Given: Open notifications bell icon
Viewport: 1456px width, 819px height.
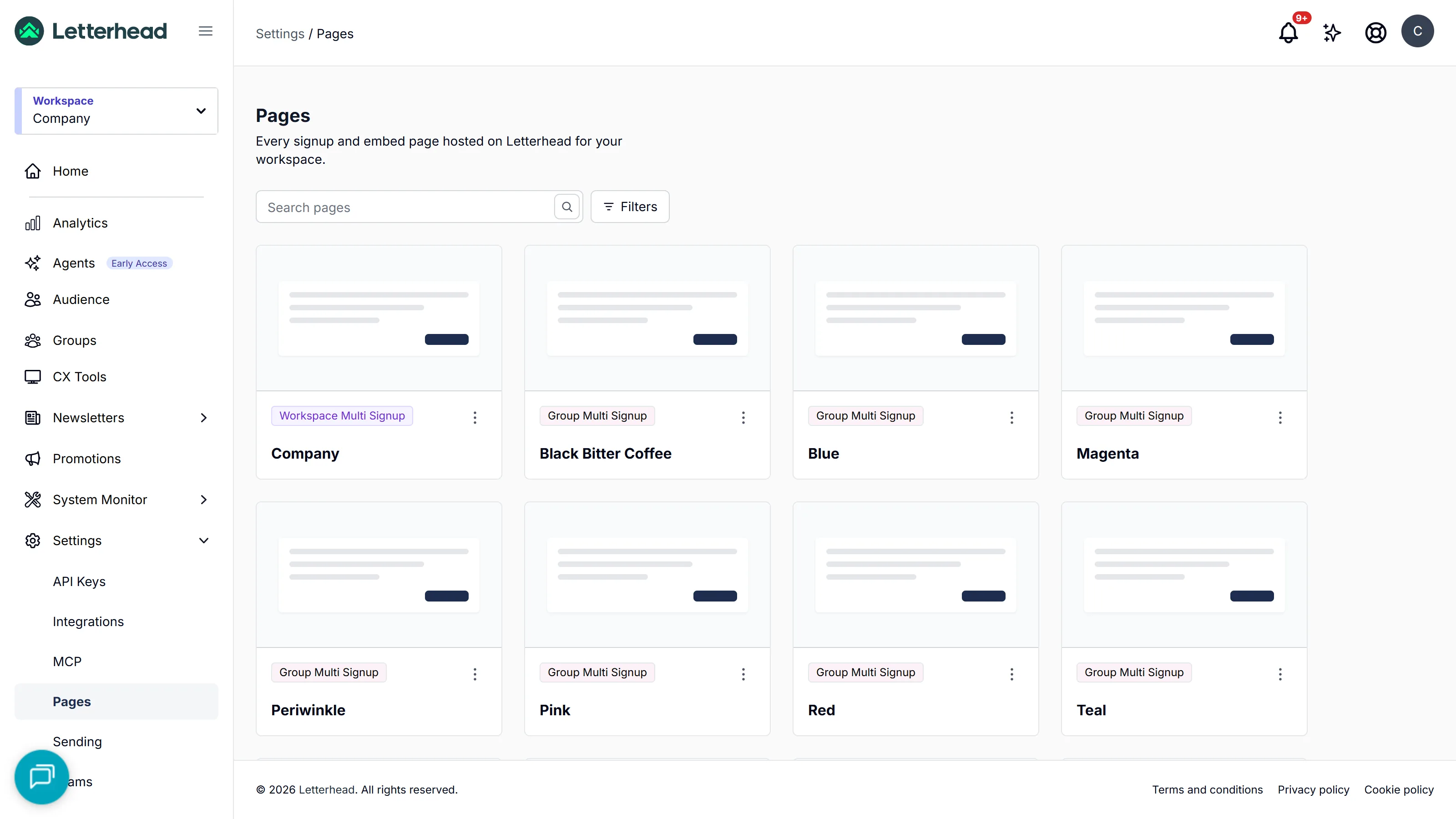Looking at the screenshot, I should click(1288, 32).
